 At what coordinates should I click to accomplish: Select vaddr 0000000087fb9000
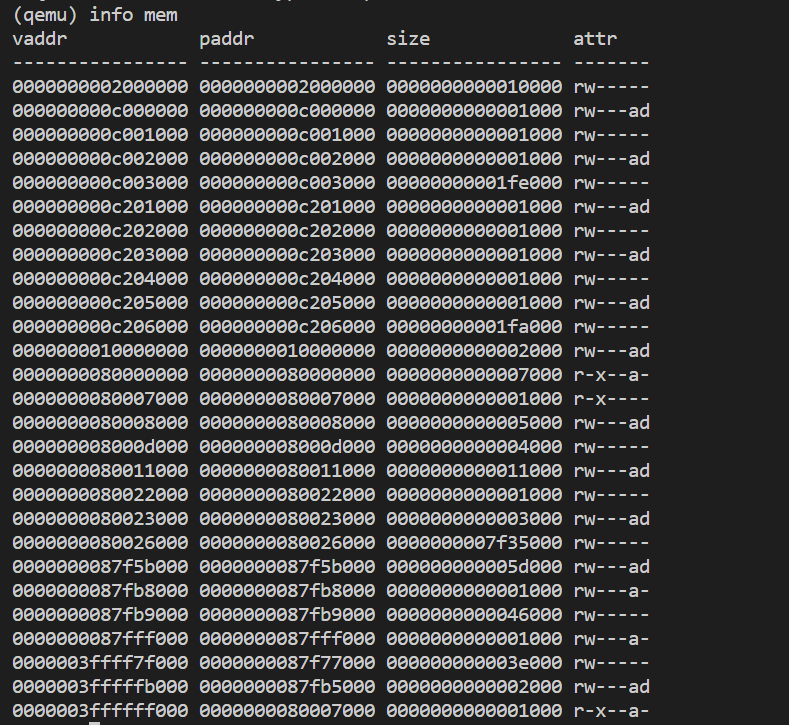(101, 615)
